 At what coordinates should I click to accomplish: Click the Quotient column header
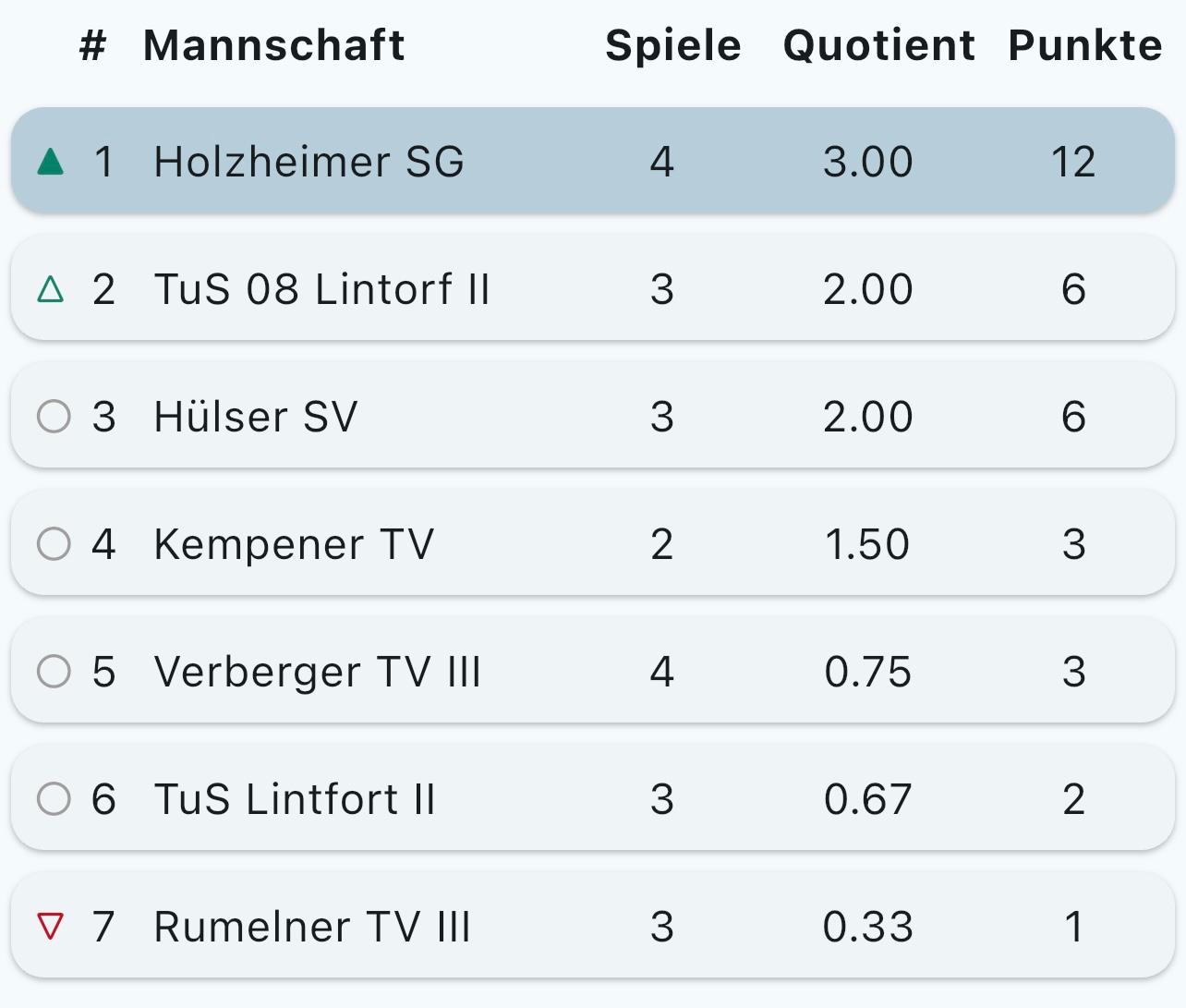point(878,45)
